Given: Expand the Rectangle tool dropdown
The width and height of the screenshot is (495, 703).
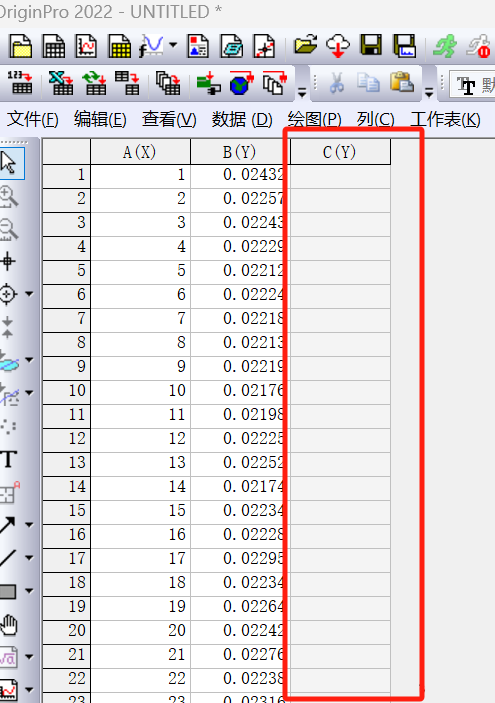Looking at the screenshot, I should (29, 591).
